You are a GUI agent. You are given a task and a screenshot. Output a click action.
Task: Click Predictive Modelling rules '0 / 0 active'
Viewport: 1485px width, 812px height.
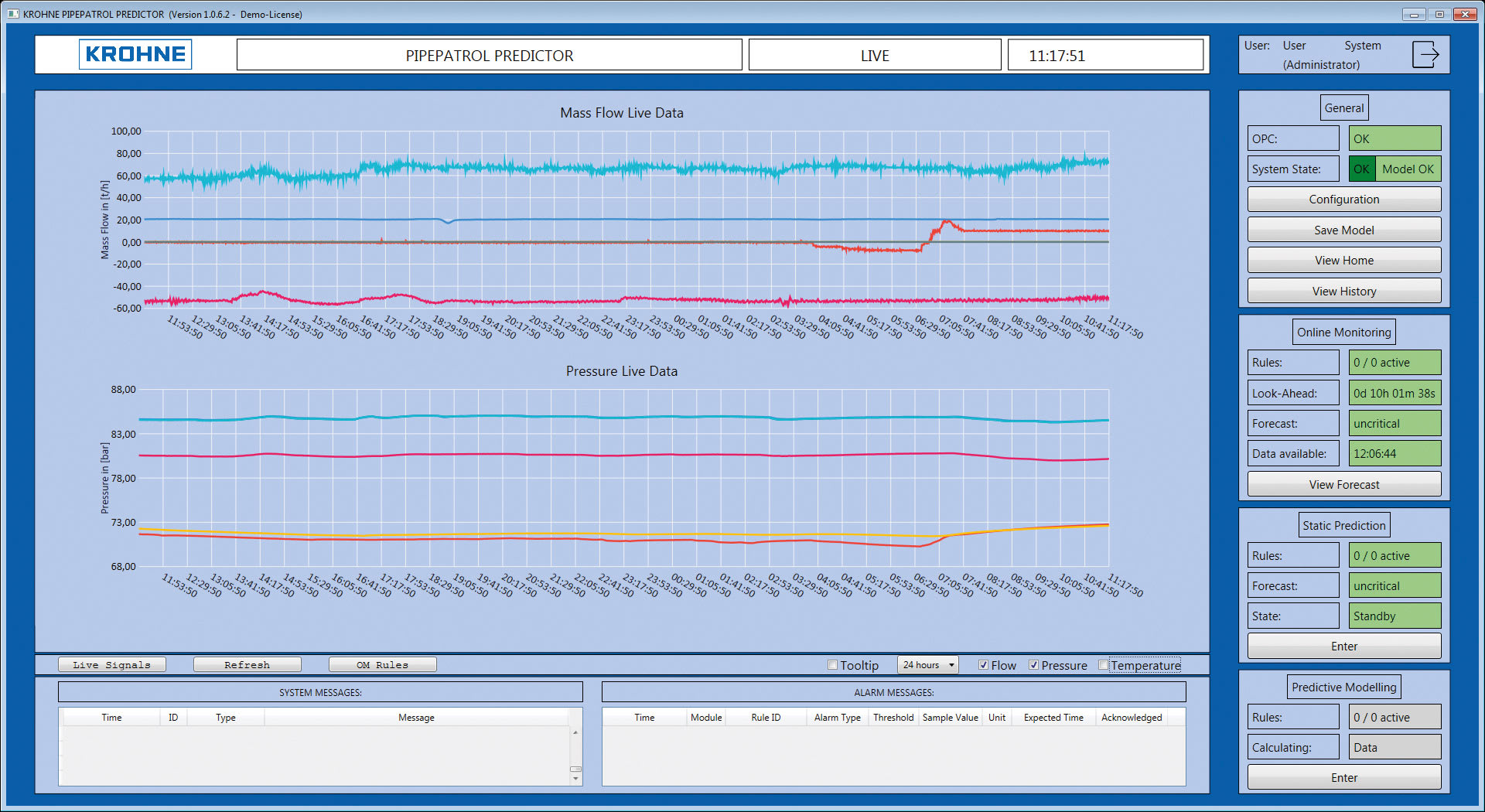(1395, 718)
